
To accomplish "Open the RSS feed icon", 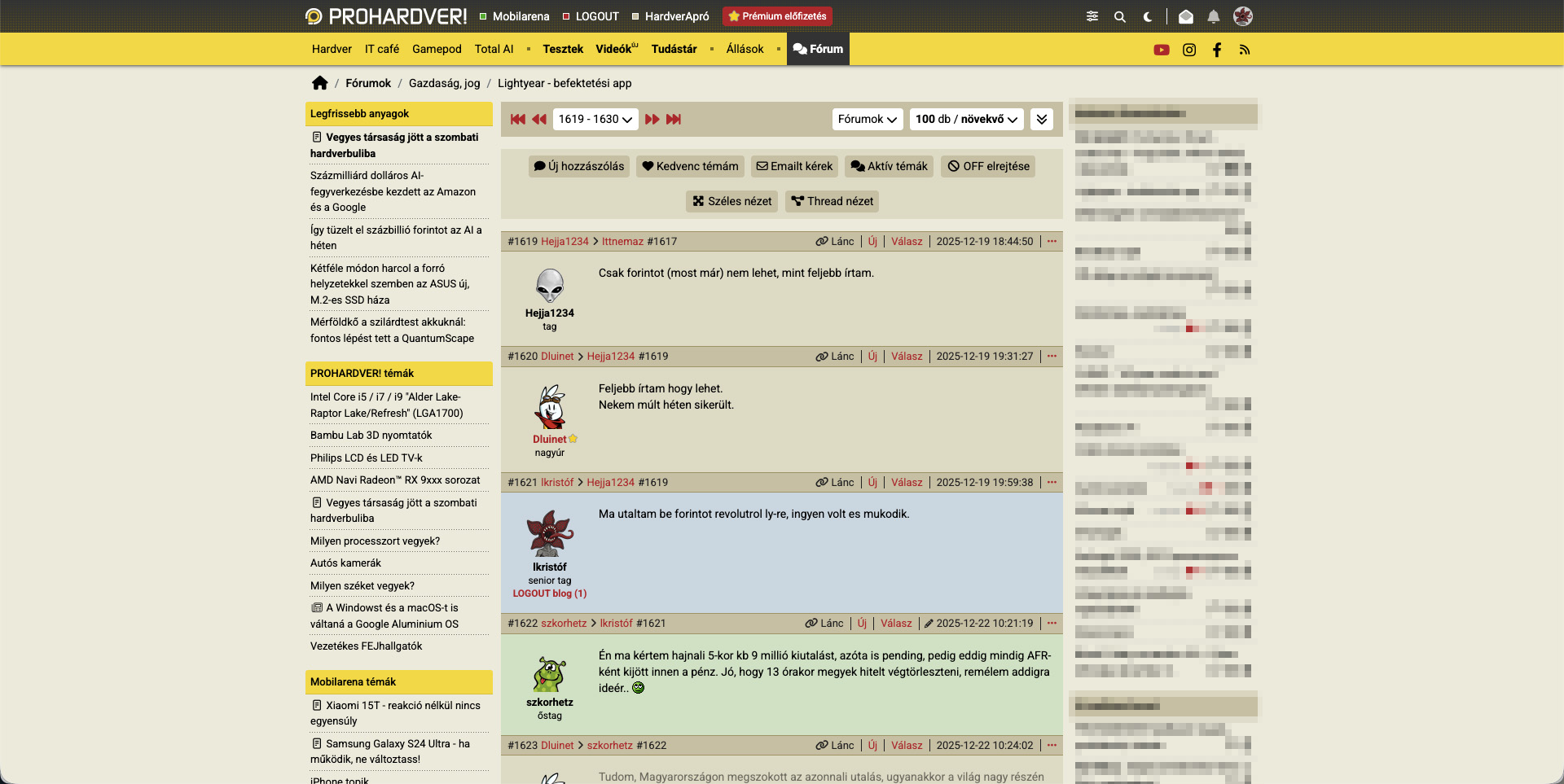I will (1245, 50).
